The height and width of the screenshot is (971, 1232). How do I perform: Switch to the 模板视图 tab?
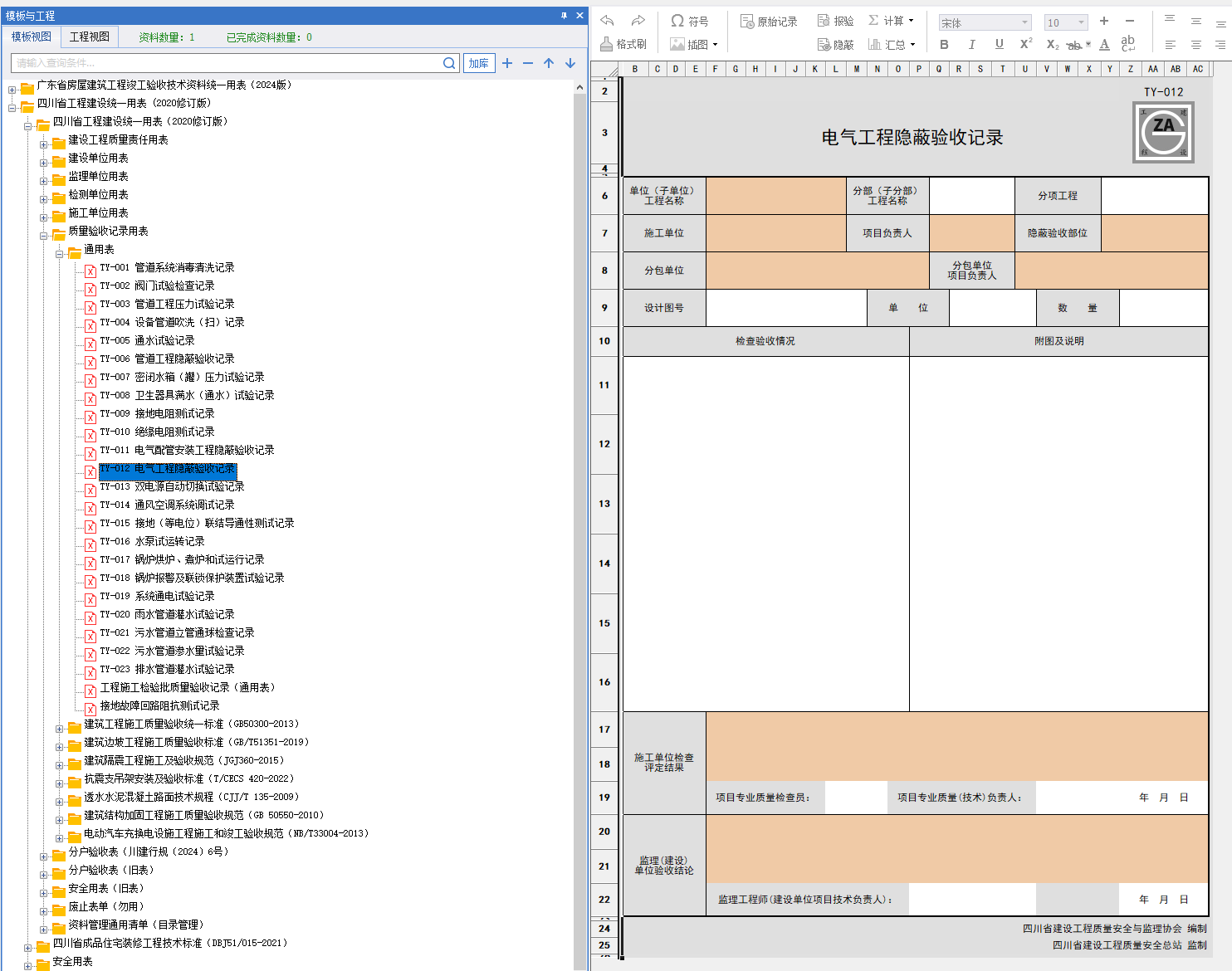click(32, 37)
